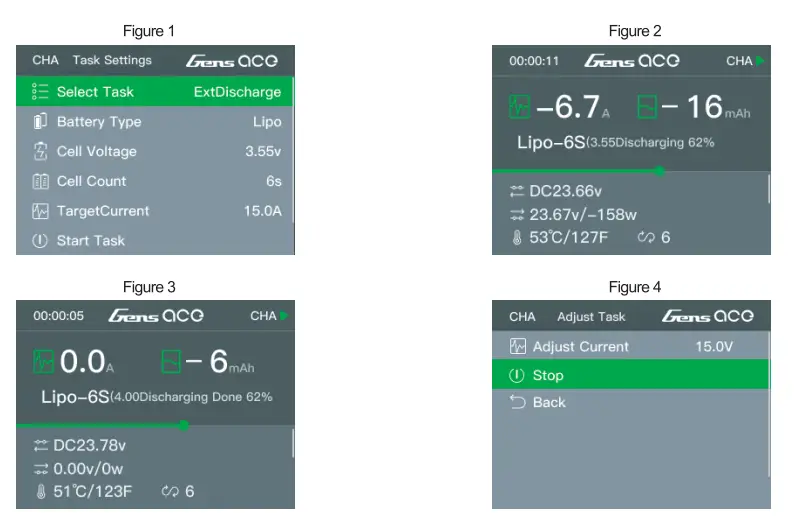This screenshot has width=794, height=531.
Task: Click the Stop power icon in Figure 4
Action: [x=517, y=376]
